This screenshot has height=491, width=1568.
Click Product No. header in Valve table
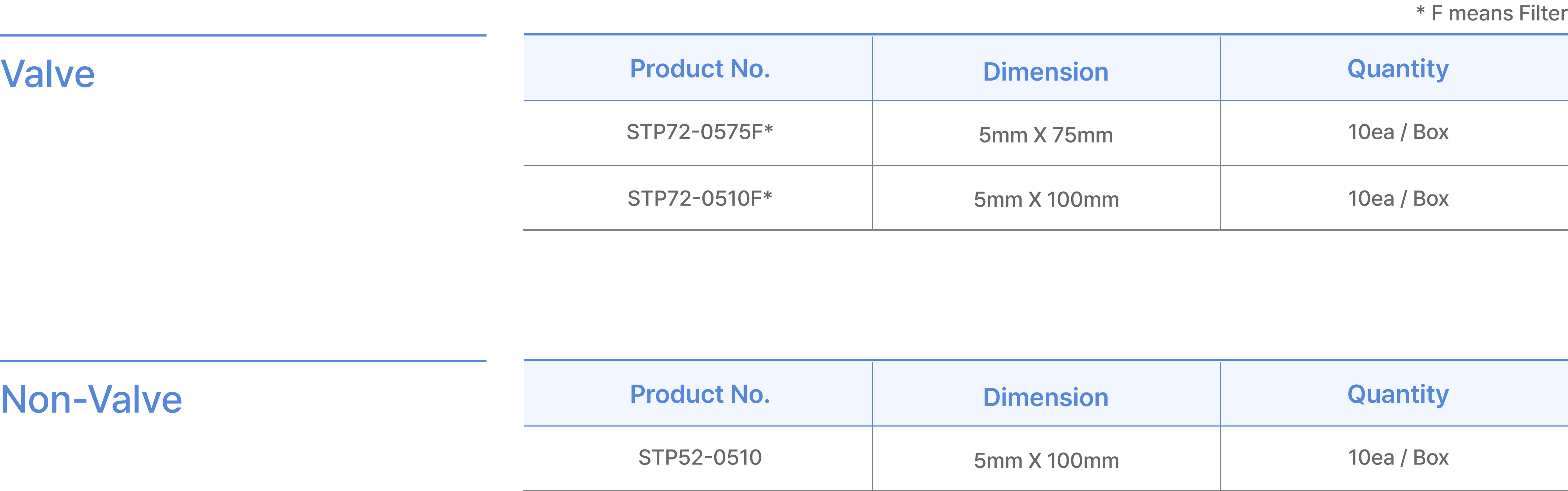(x=700, y=69)
